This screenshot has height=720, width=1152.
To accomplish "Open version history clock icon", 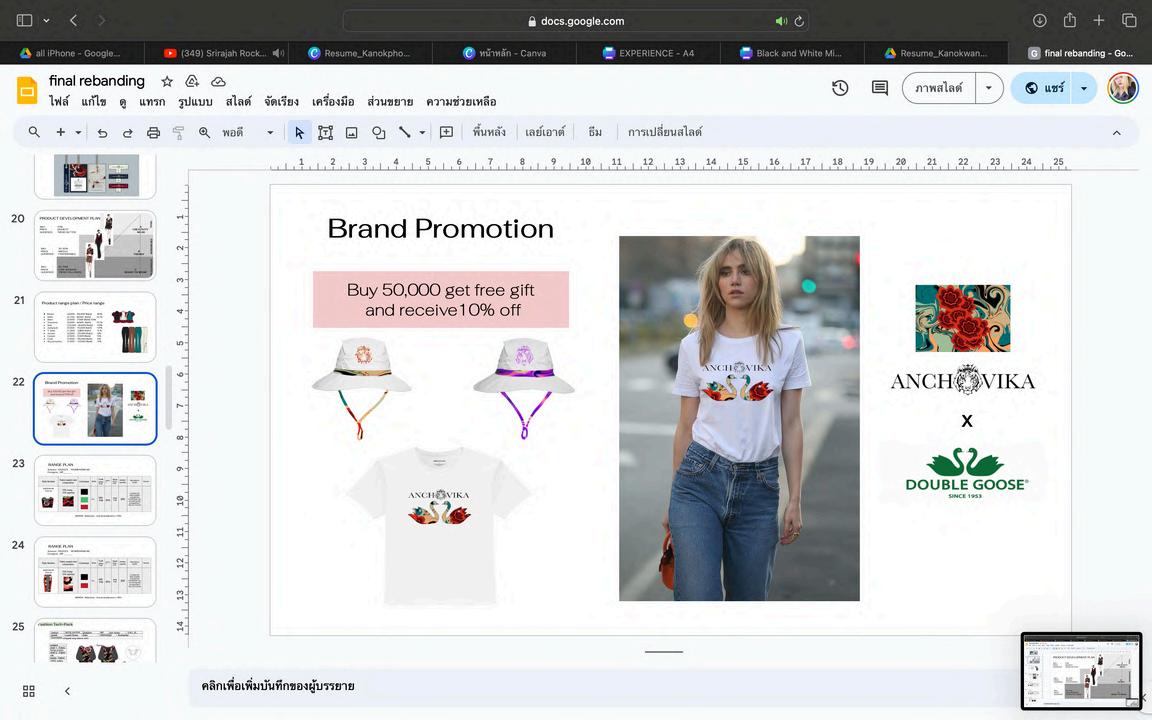I will (840, 88).
